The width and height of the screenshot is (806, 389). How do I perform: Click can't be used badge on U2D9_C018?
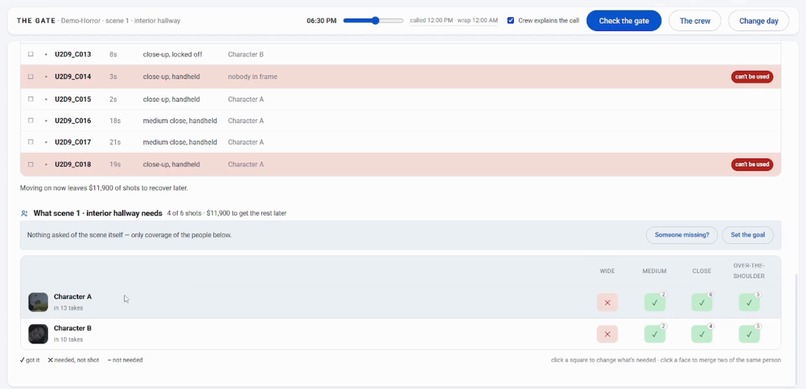click(x=752, y=164)
